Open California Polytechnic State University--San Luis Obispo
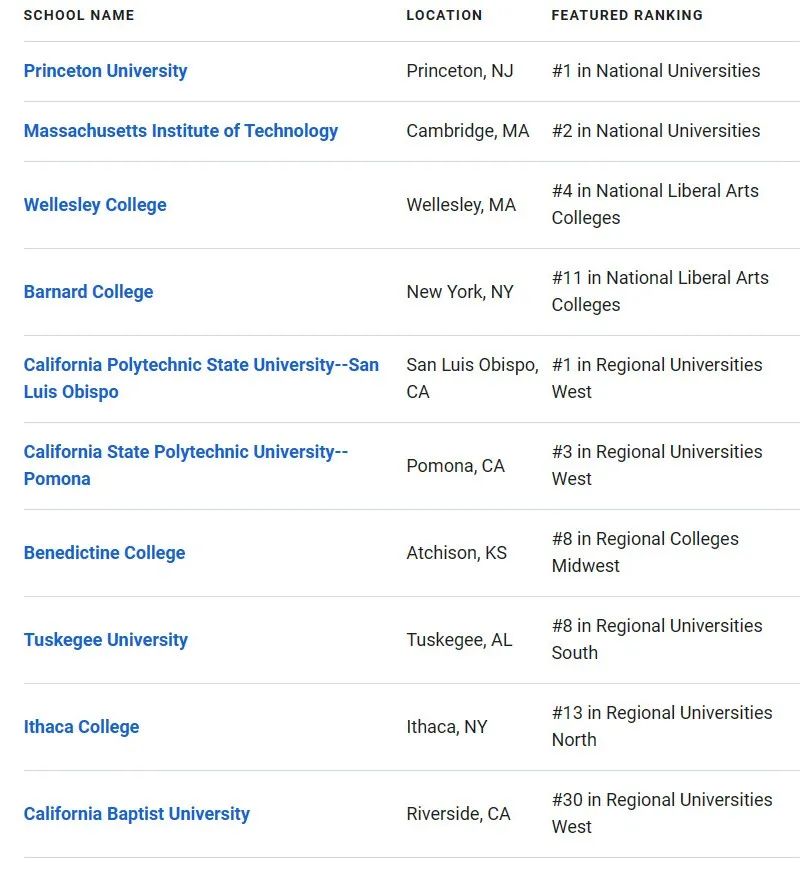 point(201,379)
